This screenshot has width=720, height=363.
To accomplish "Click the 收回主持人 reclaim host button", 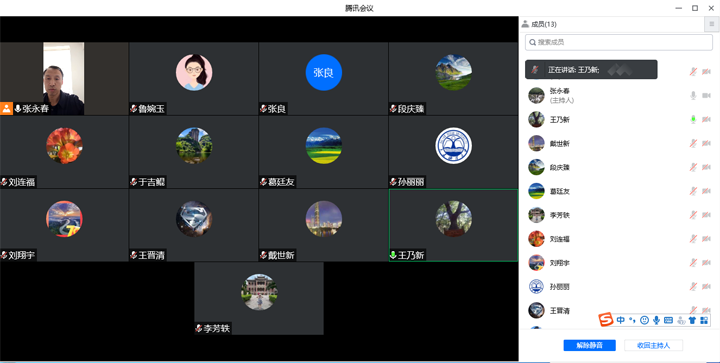I will pos(653,346).
